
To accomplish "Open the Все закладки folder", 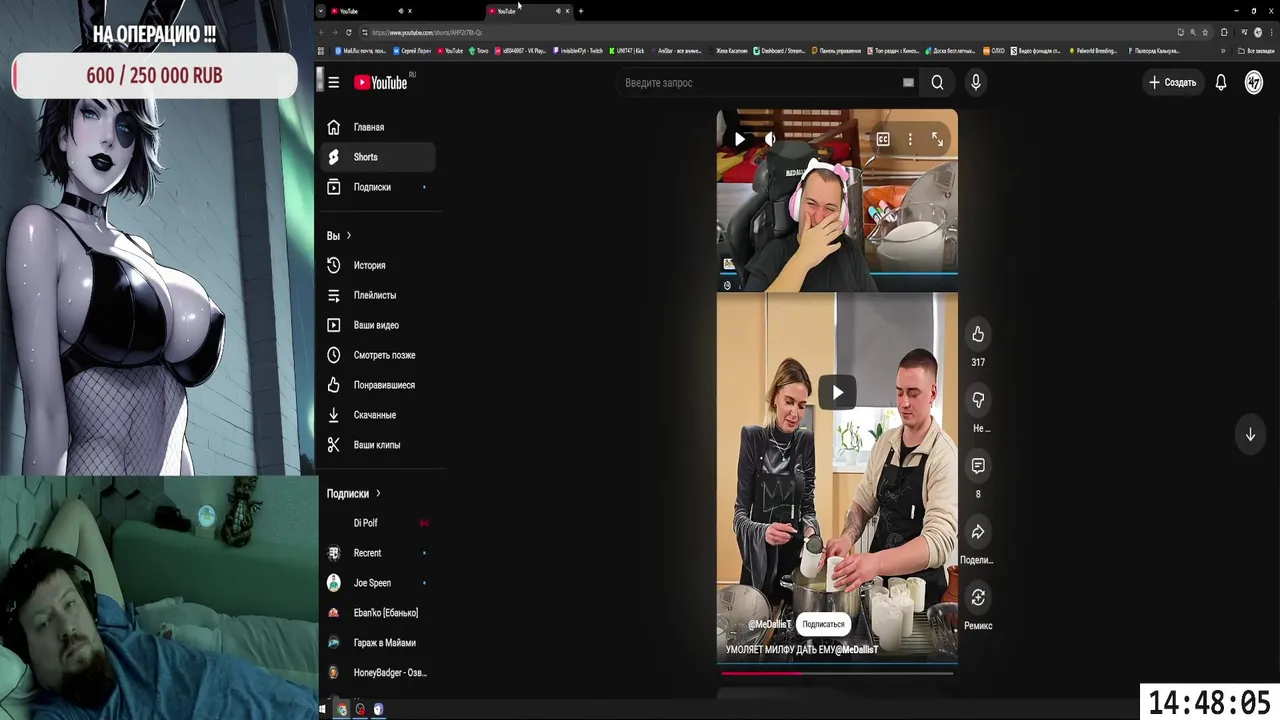I will pos(1257,51).
